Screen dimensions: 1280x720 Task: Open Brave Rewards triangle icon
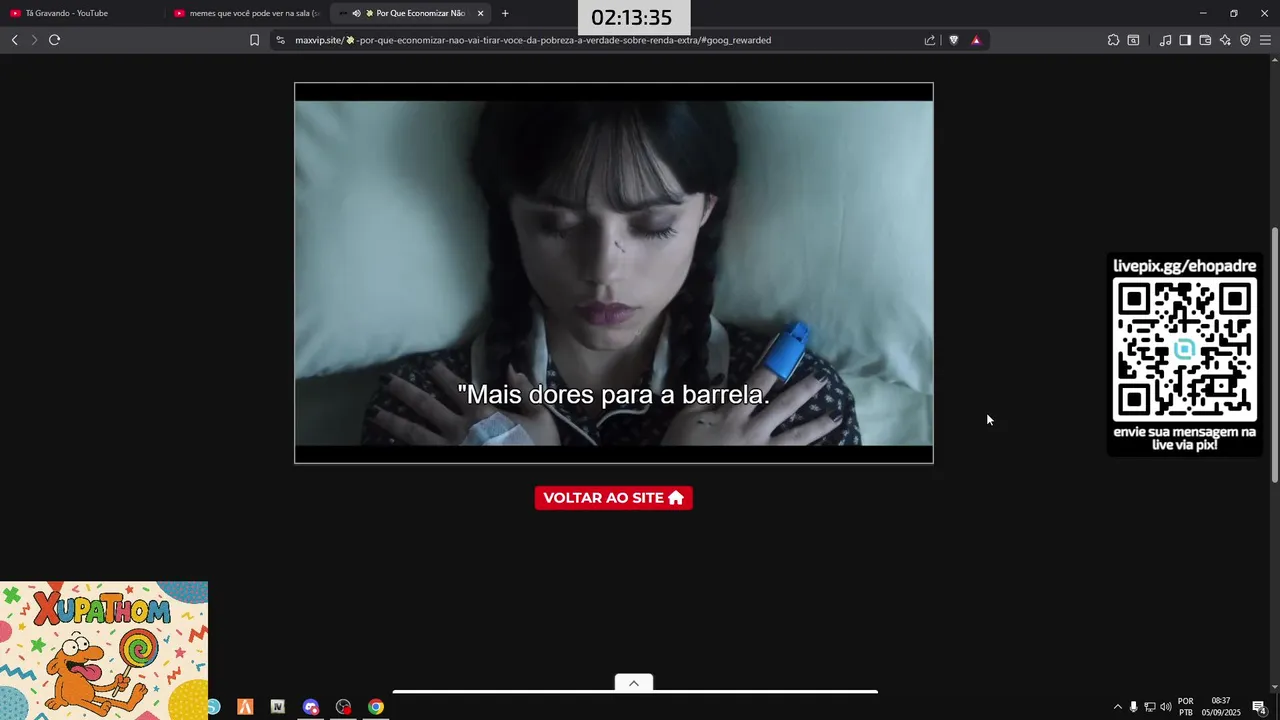point(976,40)
